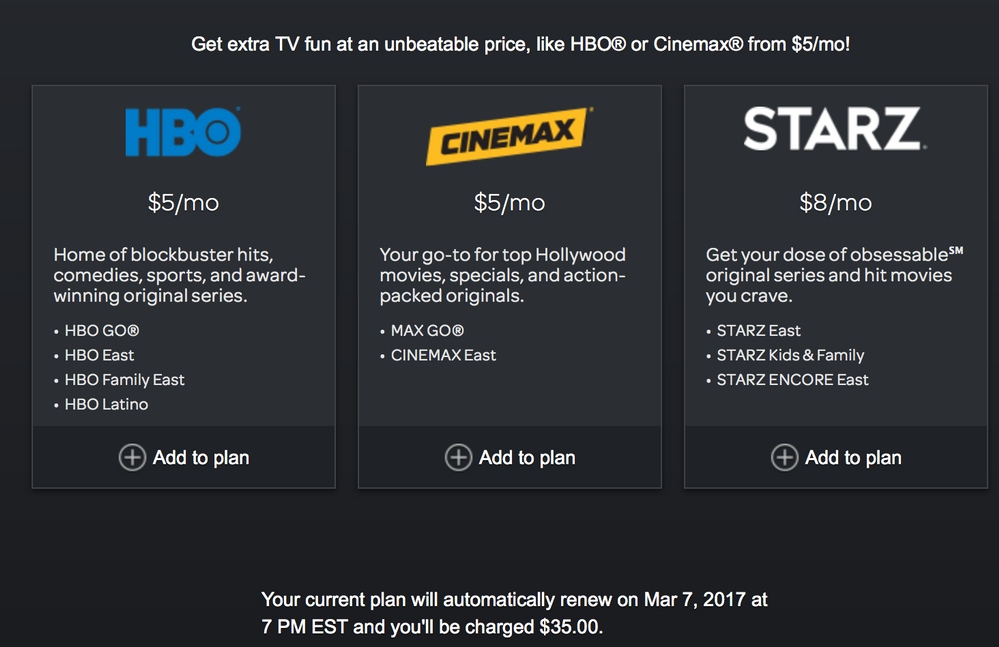The image size is (999, 647).
Task: Add STARZ to plan
Action: click(x=836, y=457)
